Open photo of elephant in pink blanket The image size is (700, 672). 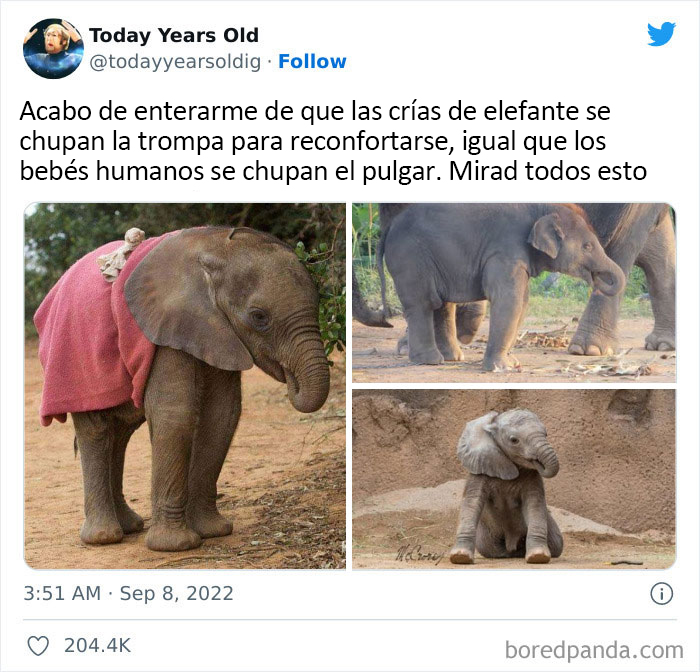[x=184, y=386]
